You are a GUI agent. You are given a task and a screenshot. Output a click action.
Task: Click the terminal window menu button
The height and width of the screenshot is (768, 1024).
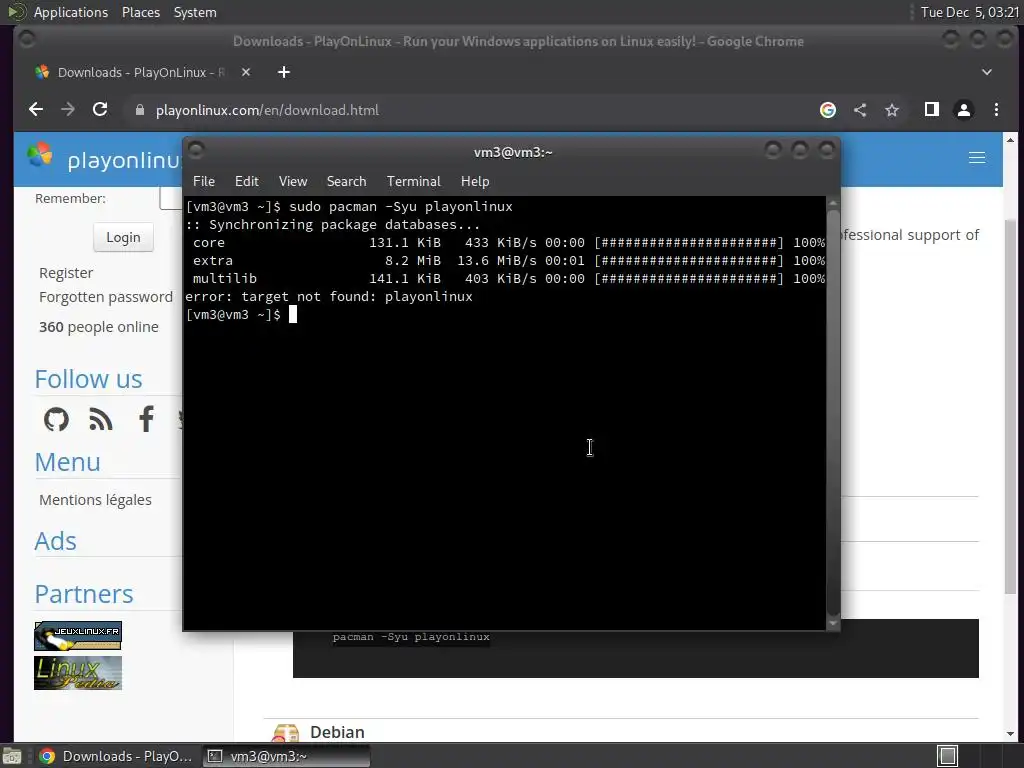pyautogui.click(x=196, y=150)
